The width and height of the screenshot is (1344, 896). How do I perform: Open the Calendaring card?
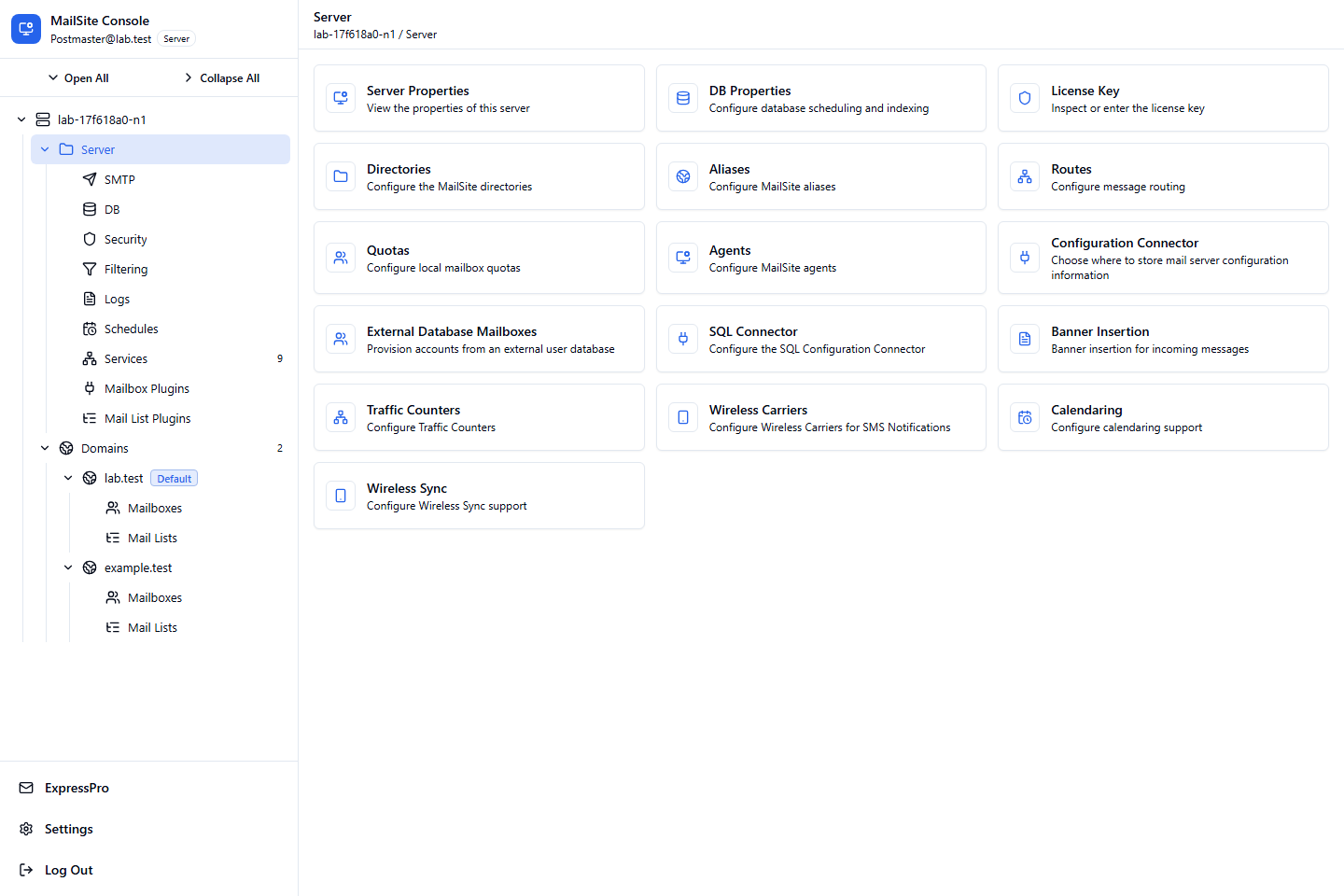point(1163,417)
